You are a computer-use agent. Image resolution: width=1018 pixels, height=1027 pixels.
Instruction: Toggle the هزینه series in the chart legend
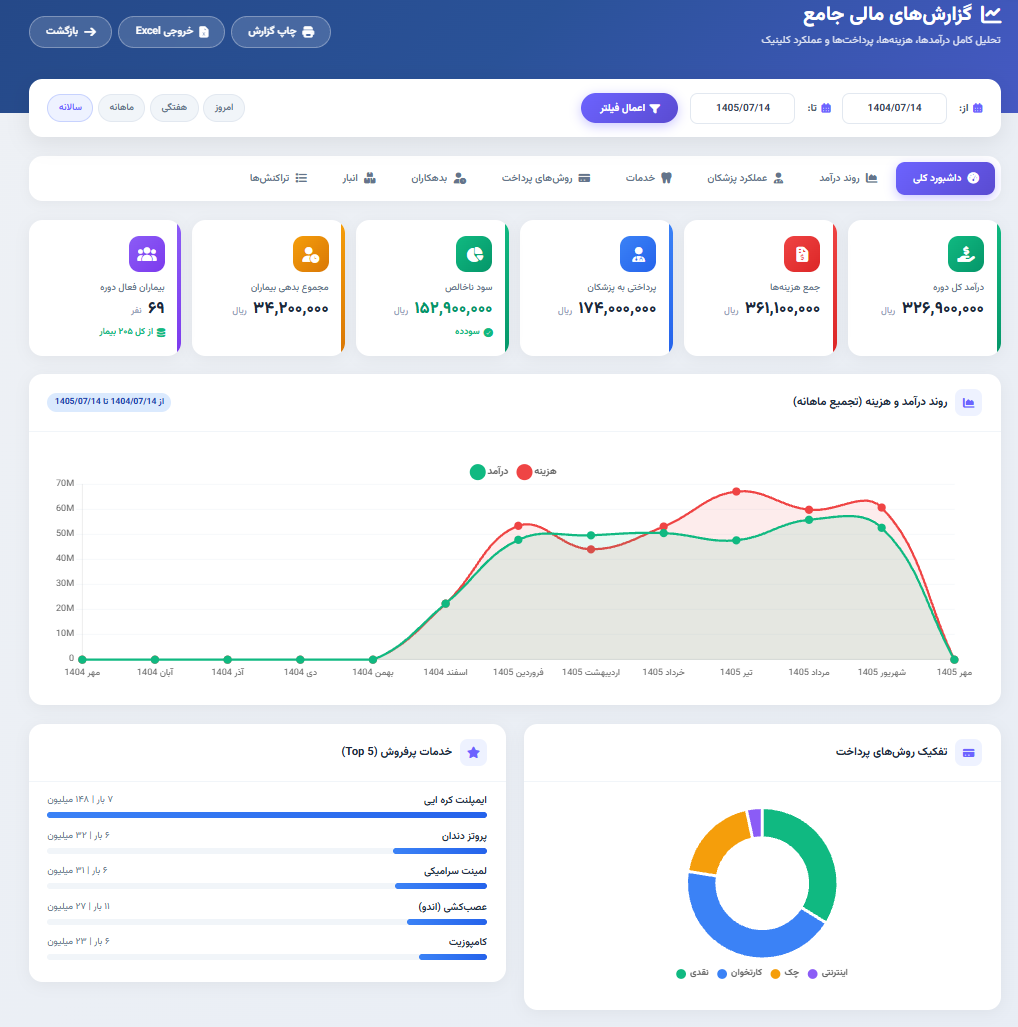[537, 472]
